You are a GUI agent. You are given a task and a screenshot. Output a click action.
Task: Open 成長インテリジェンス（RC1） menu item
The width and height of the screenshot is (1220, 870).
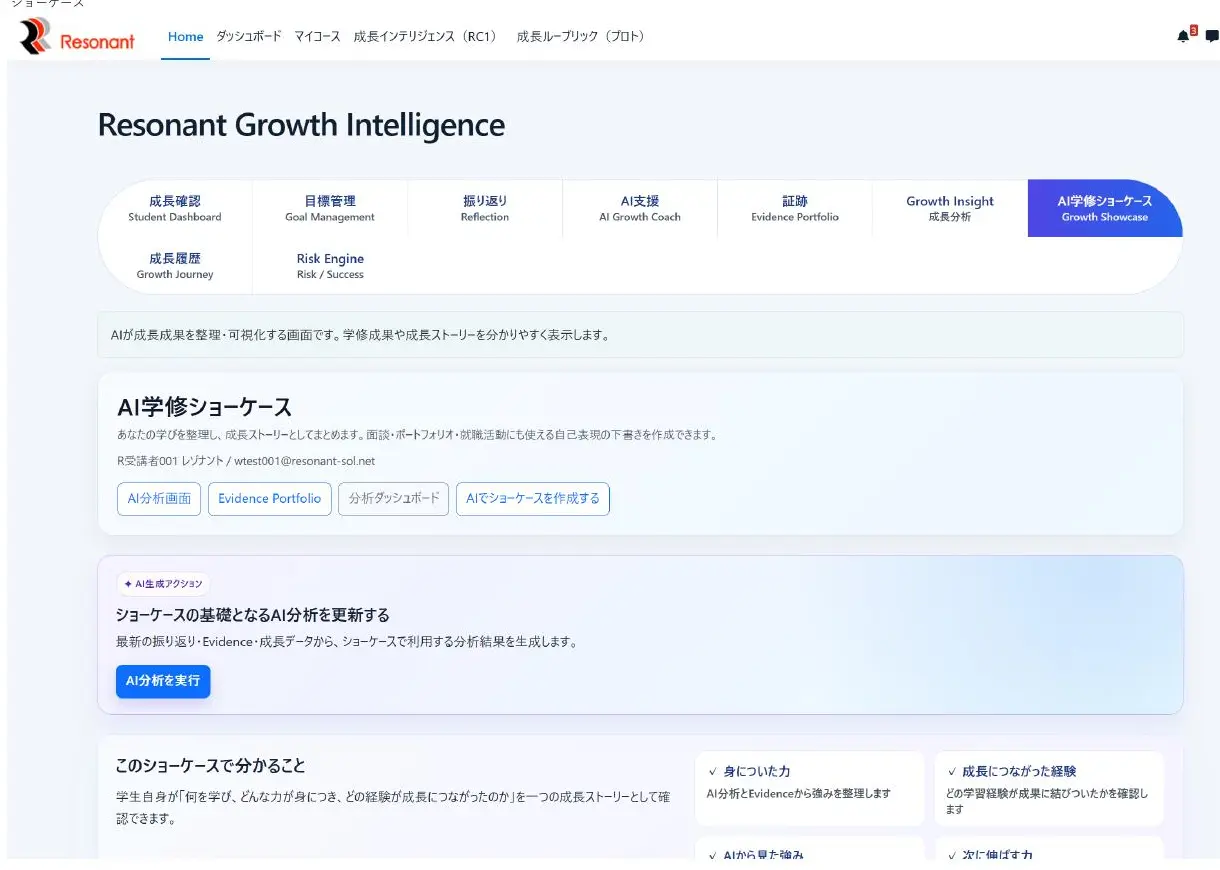click(427, 37)
